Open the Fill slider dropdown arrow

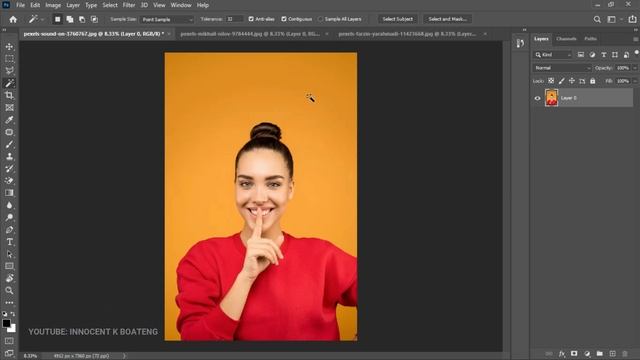click(635, 81)
